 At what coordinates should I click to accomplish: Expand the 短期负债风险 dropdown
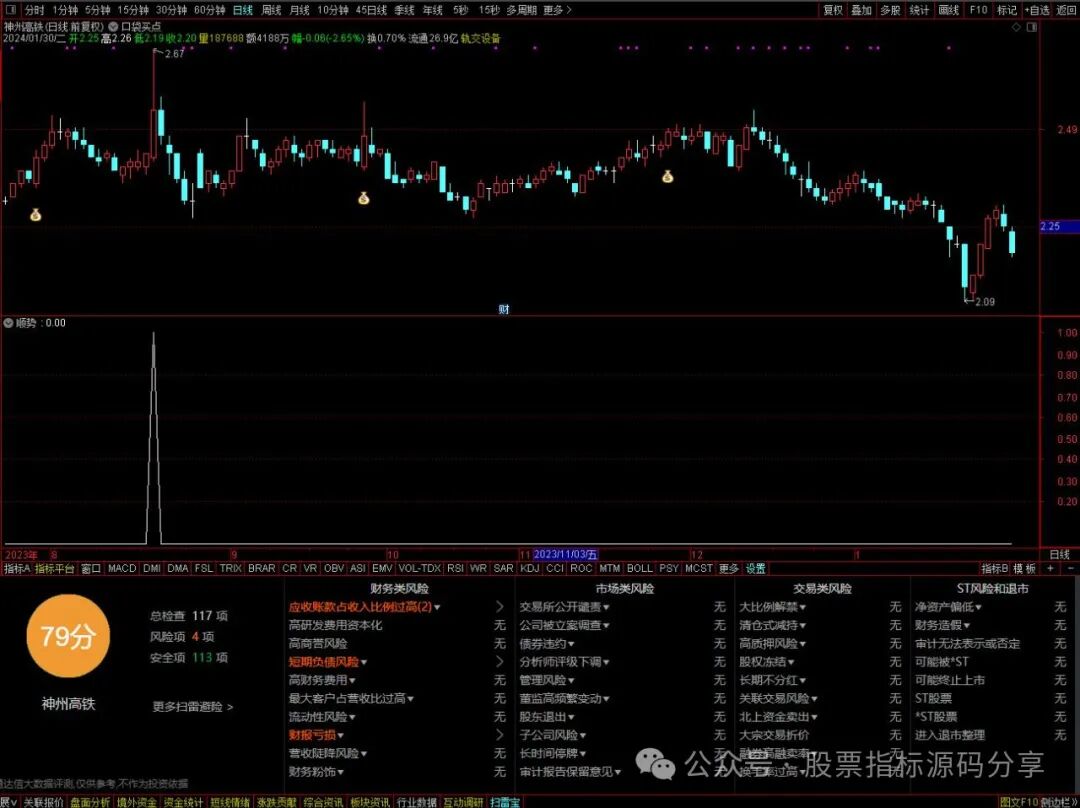pos(328,662)
